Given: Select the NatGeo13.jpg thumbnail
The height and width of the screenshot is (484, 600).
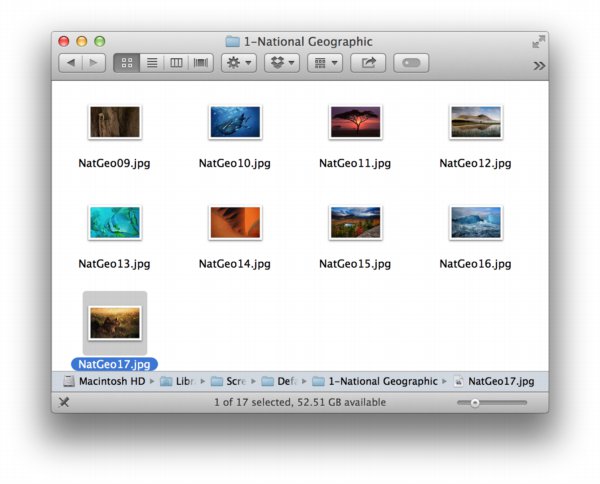Looking at the screenshot, I should click(x=114, y=222).
